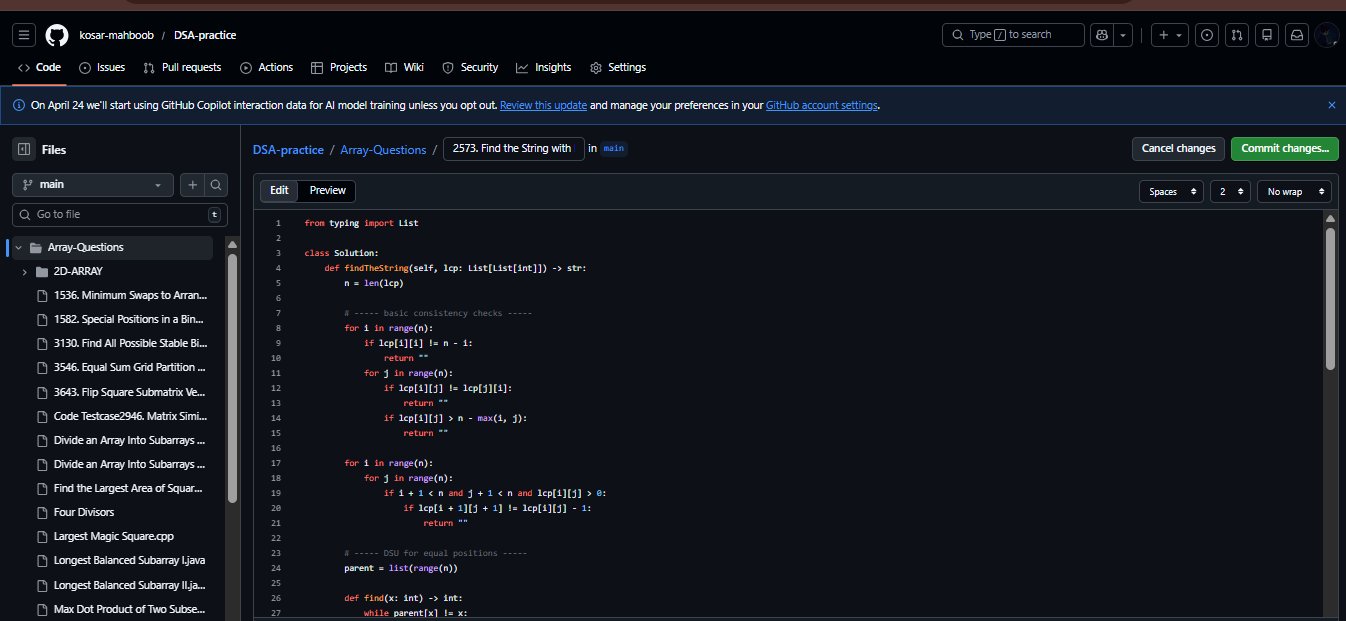Open the Copilot chat icon
The image size is (1346, 621).
1104,35
